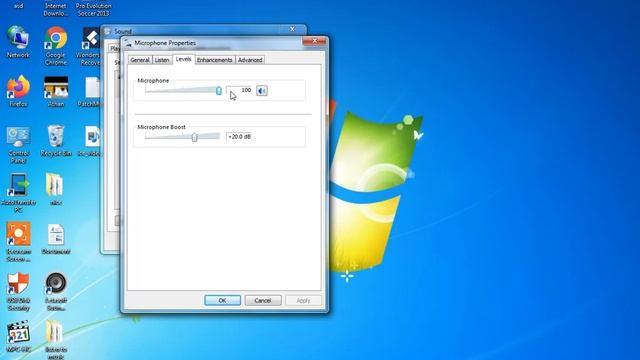Open the Advanced tab
This screenshot has height=360, width=640.
pyautogui.click(x=250, y=60)
